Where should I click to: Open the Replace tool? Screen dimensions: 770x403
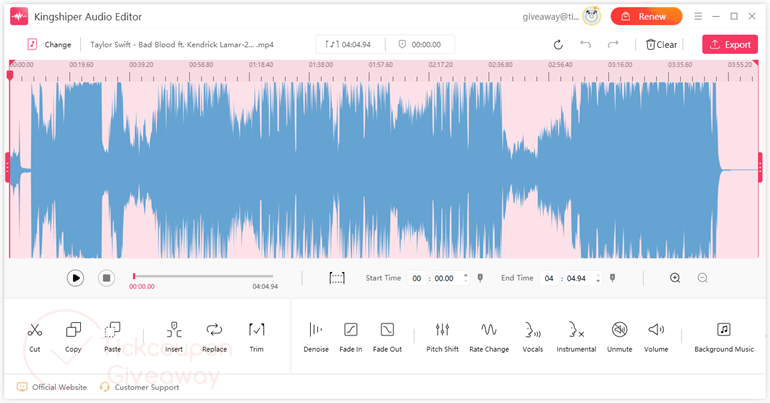pos(215,337)
